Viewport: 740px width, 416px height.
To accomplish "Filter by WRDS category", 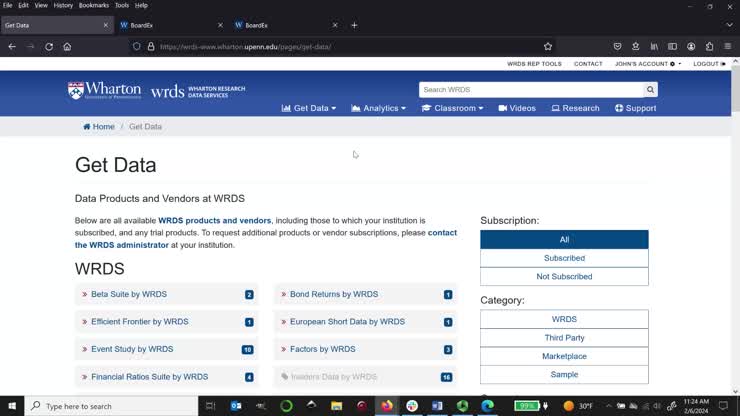I will [564, 319].
